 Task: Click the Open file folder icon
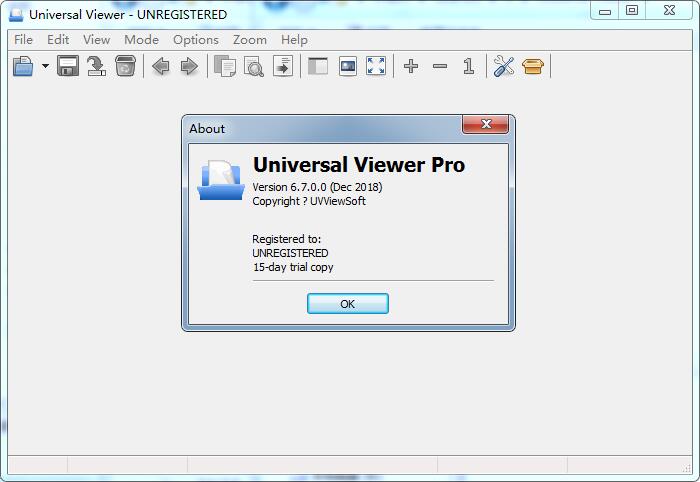(23, 66)
